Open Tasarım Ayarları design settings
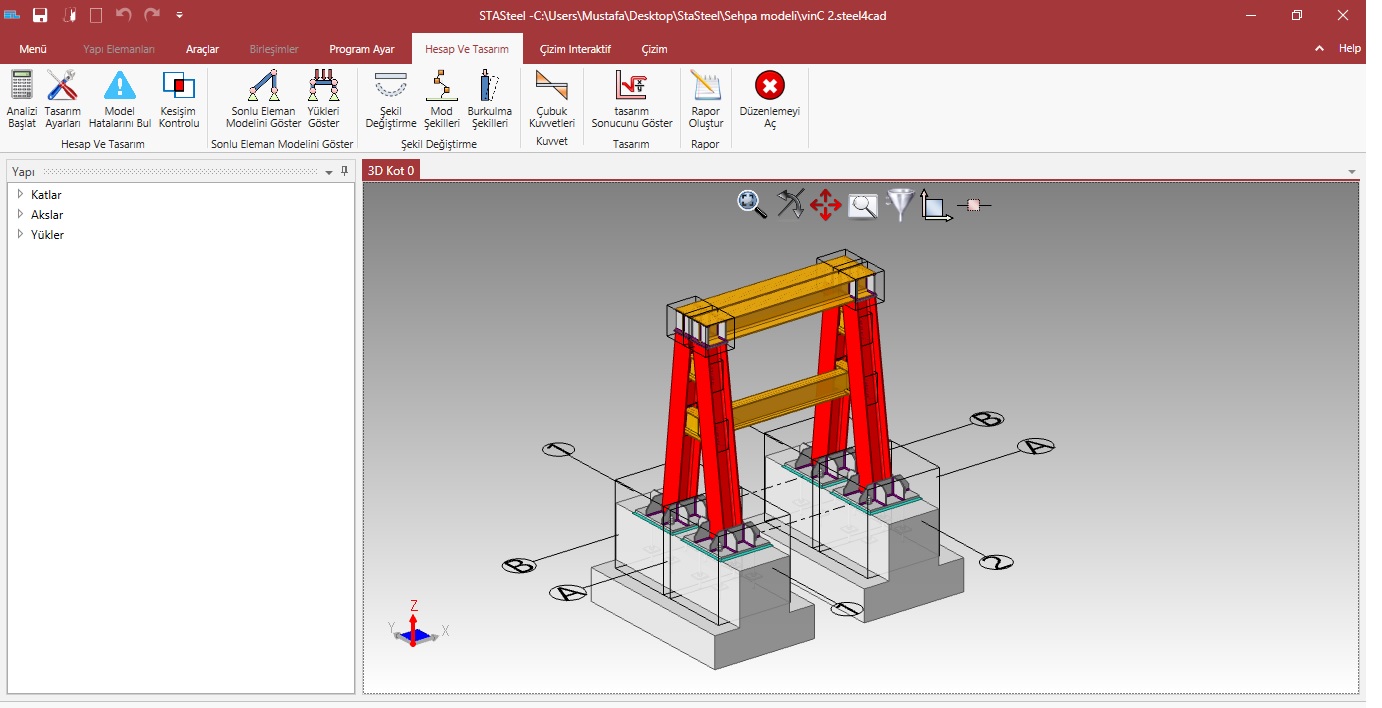 coord(62,98)
